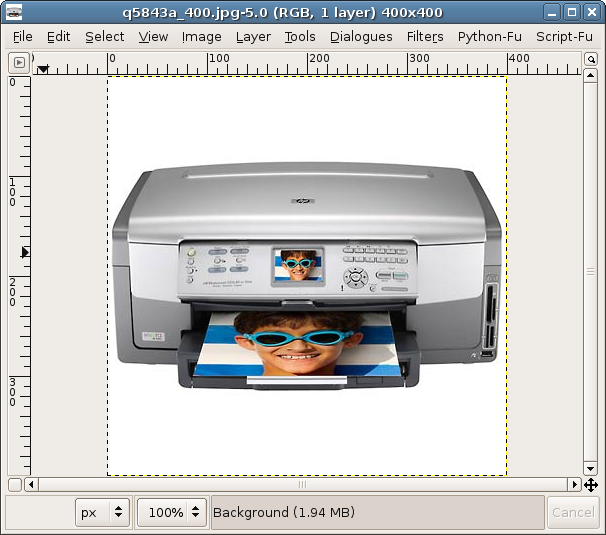Open the Filters menu
This screenshot has height=535, width=606.
425,37
